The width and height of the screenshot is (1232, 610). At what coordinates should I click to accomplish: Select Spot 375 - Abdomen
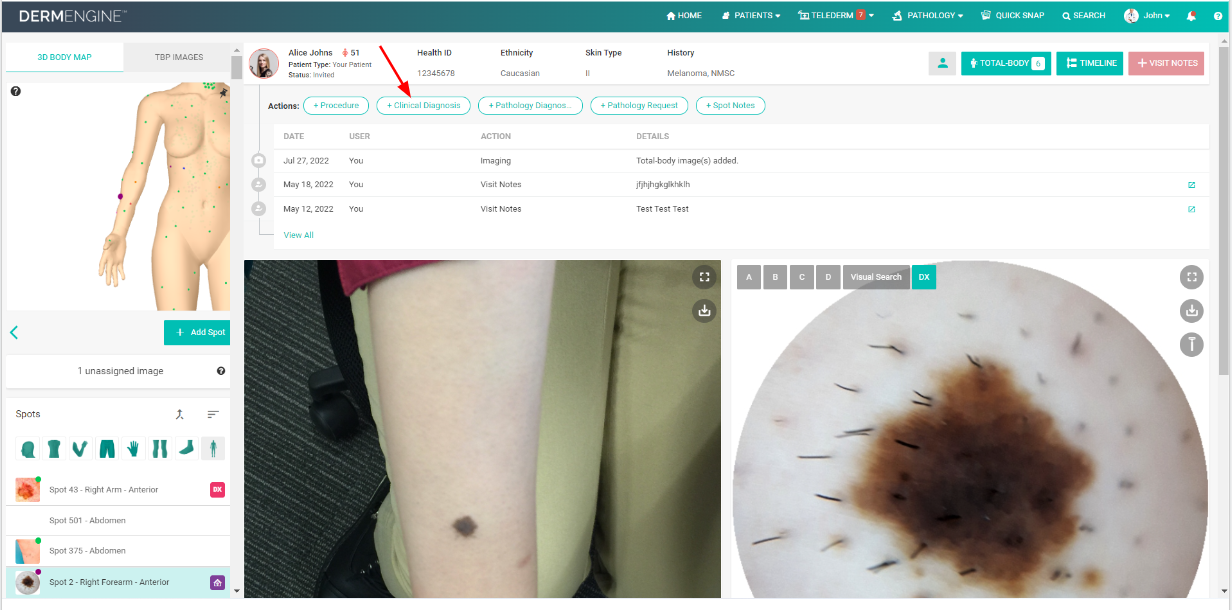118,551
